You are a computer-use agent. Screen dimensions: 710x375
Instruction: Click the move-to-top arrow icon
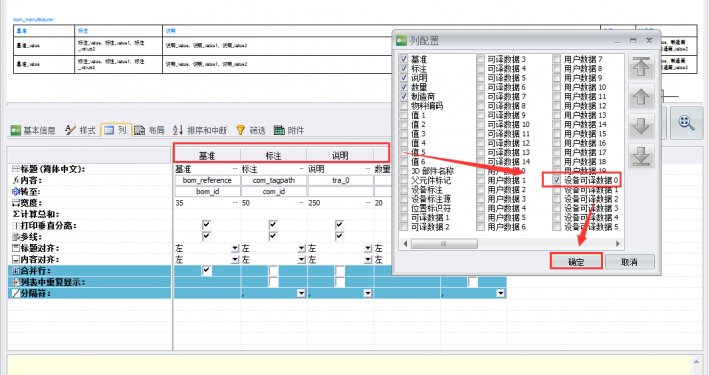641,67
